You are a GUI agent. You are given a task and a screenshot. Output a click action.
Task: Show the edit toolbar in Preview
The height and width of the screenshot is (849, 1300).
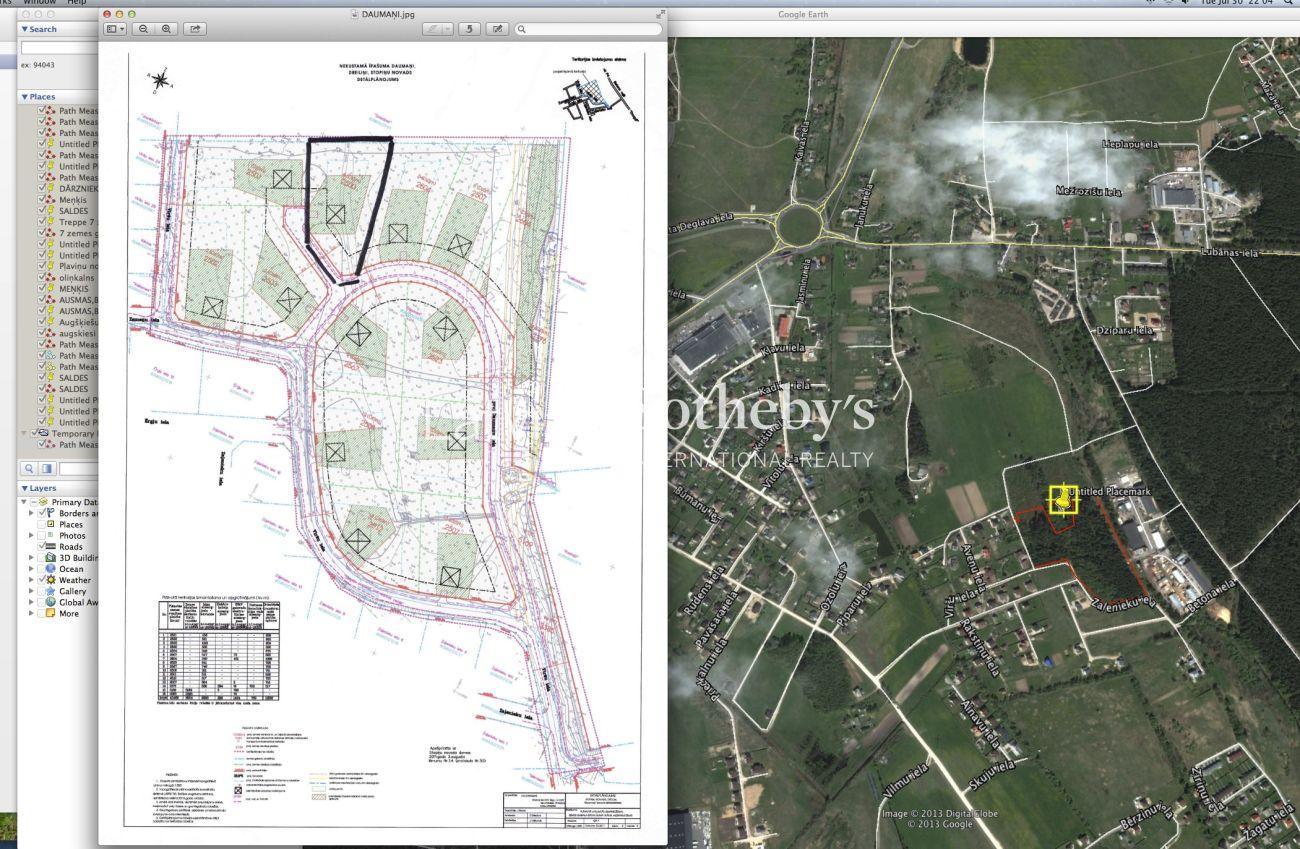pos(496,30)
